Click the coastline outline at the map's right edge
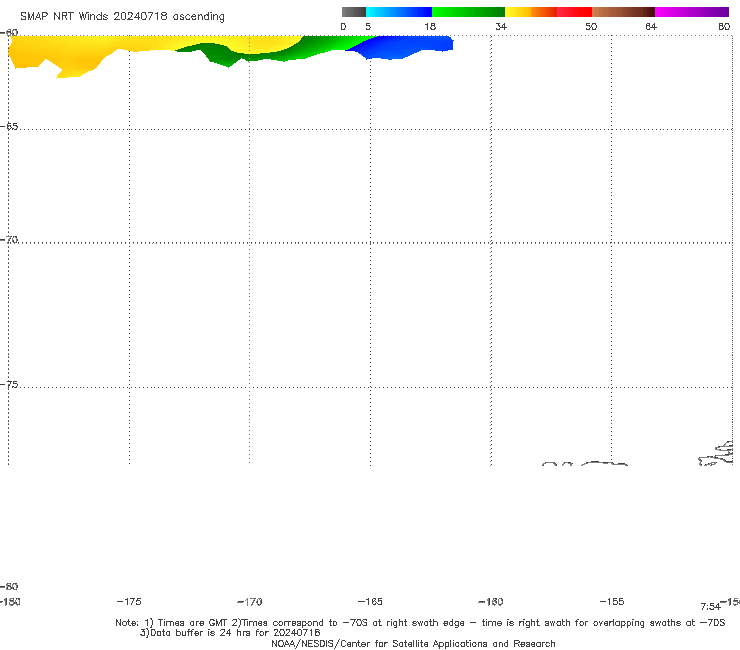The width and height of the screenshot is (740, 650). [717, 454]
